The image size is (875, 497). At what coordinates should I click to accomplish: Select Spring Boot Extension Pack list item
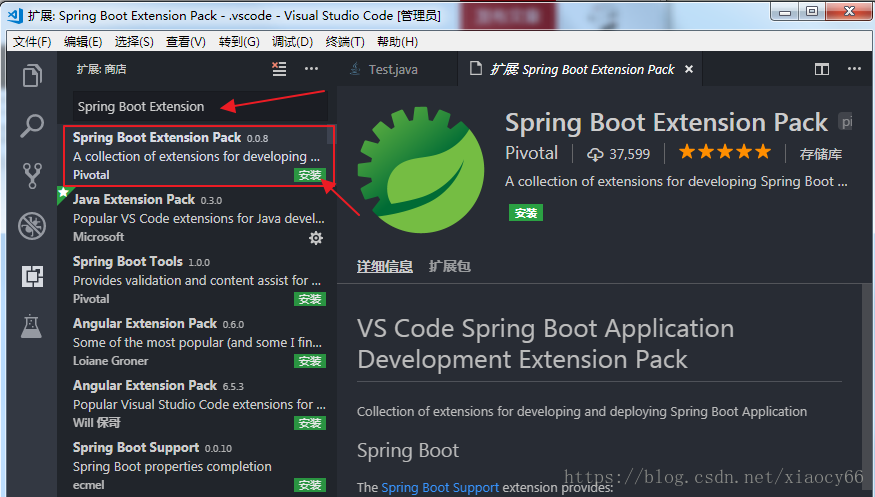(199, 156)
